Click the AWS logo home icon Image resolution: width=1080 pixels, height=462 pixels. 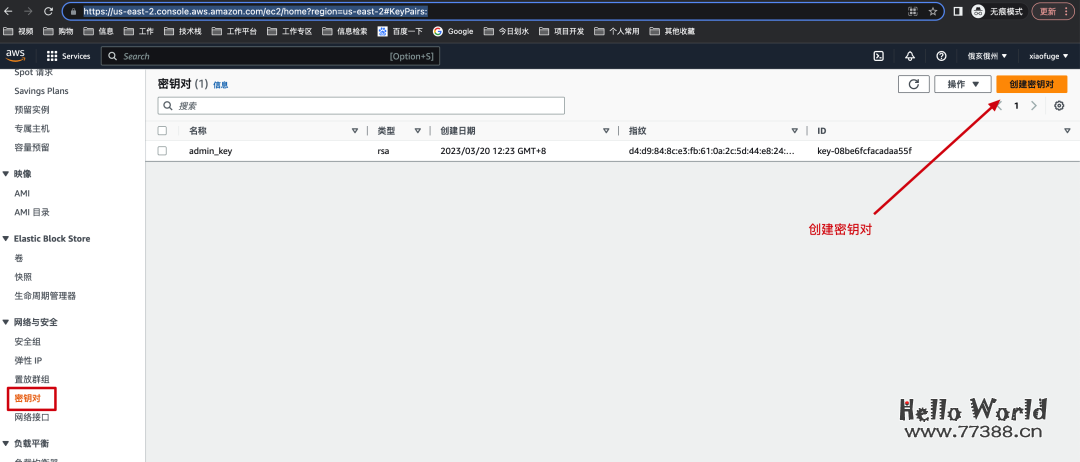pos(15,56)
